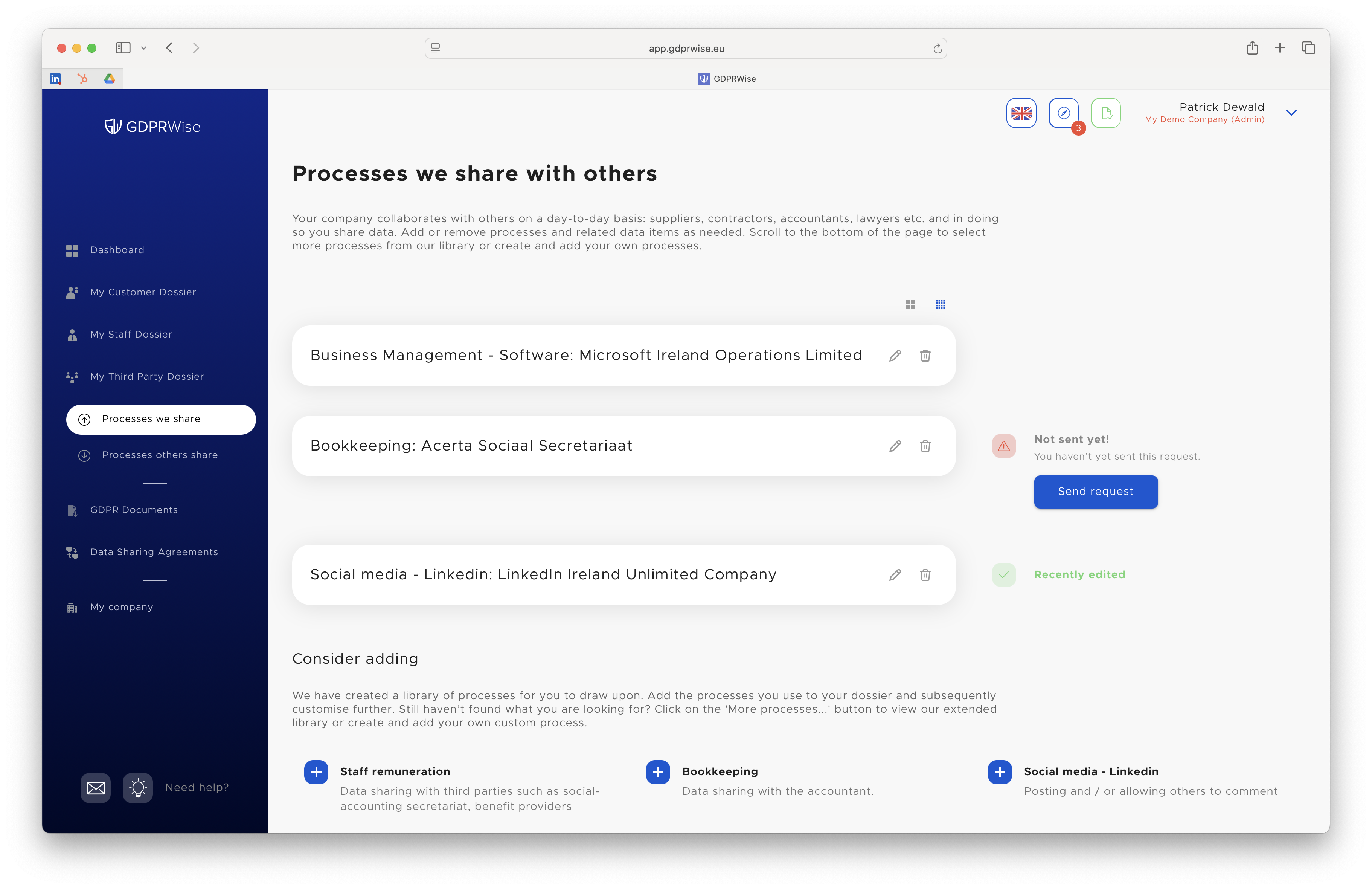The height and width of the screenshot is (889, 1372).
Task: Toggle the sidebar in Safari toolbar
Action: click(x=123, y=48)
